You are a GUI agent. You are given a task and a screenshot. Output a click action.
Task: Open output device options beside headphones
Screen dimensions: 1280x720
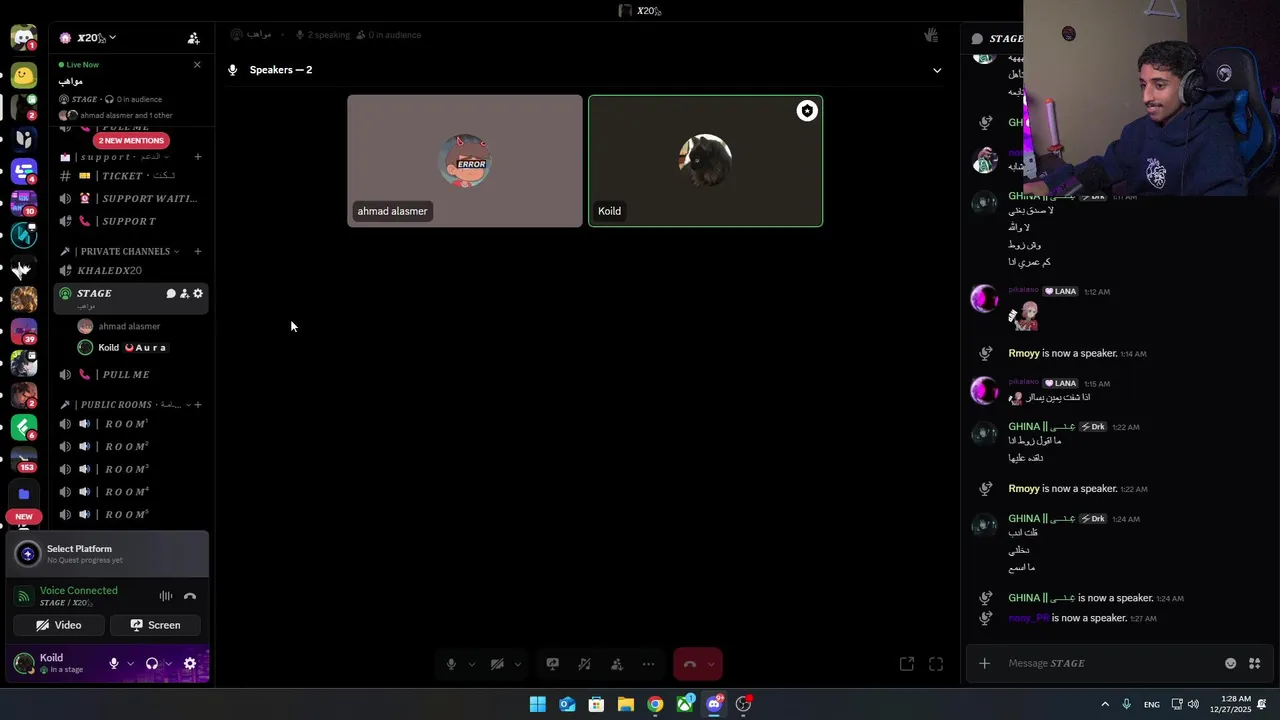pos(168,664)
